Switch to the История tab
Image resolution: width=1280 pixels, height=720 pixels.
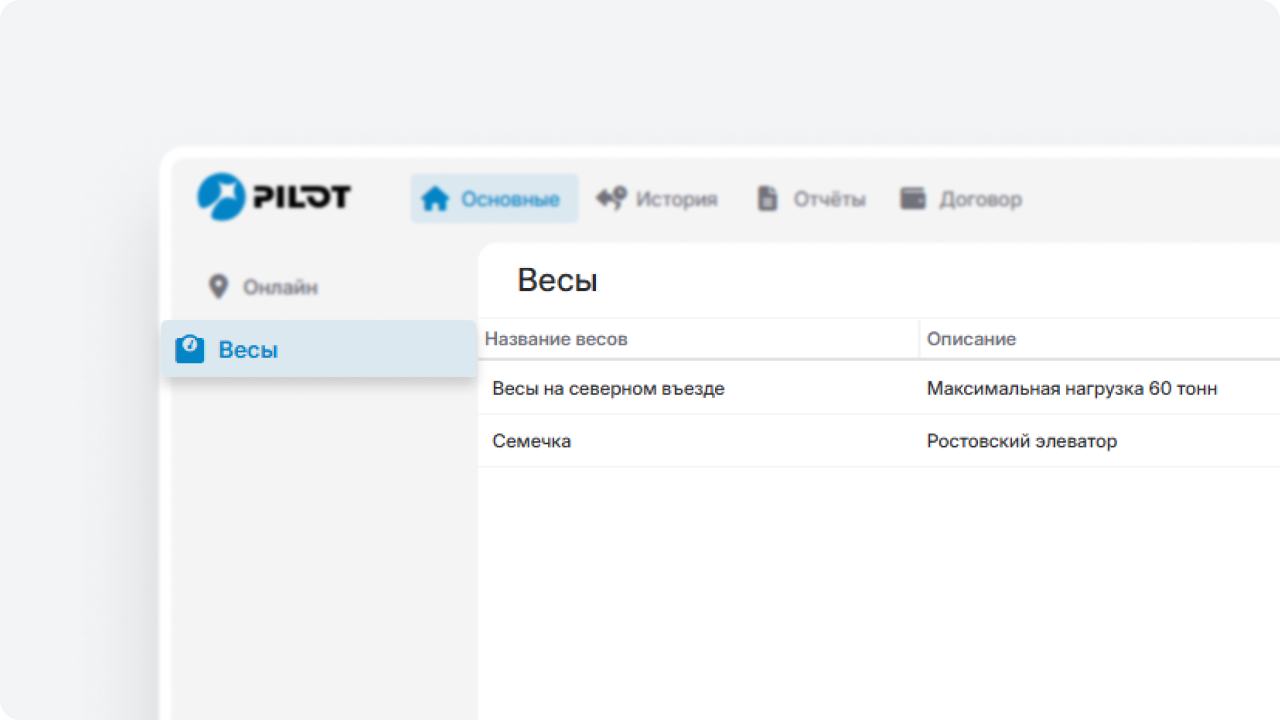(x=676, y=199)
